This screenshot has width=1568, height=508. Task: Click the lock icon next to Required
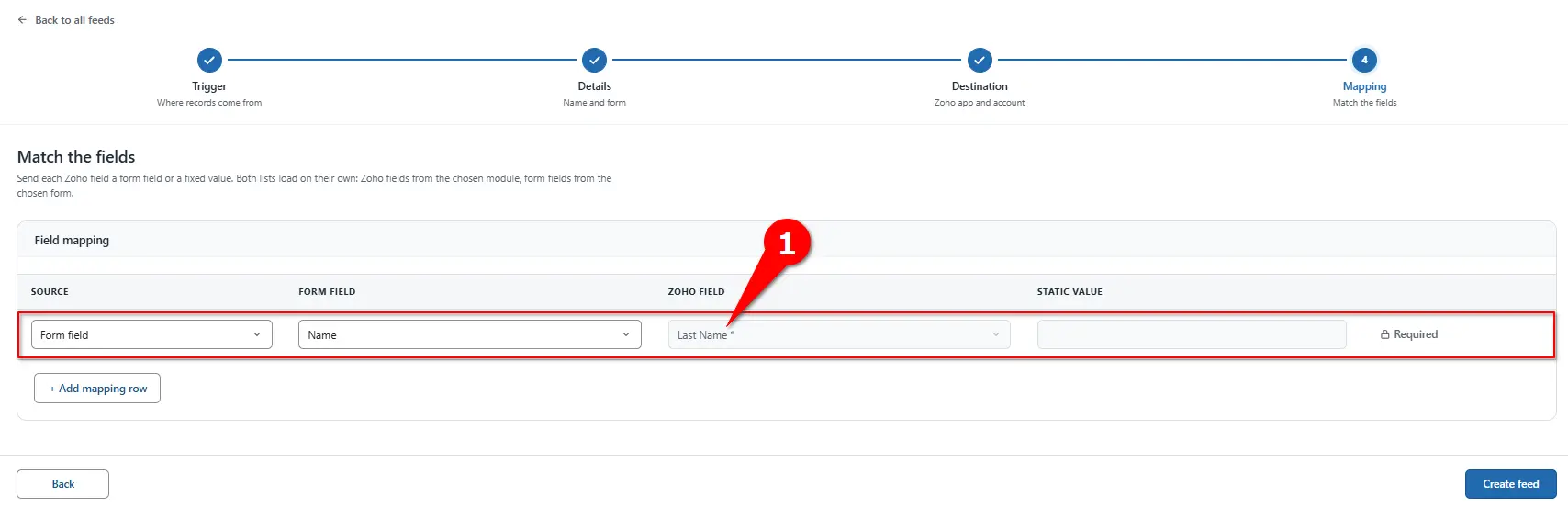point(1384,334)
